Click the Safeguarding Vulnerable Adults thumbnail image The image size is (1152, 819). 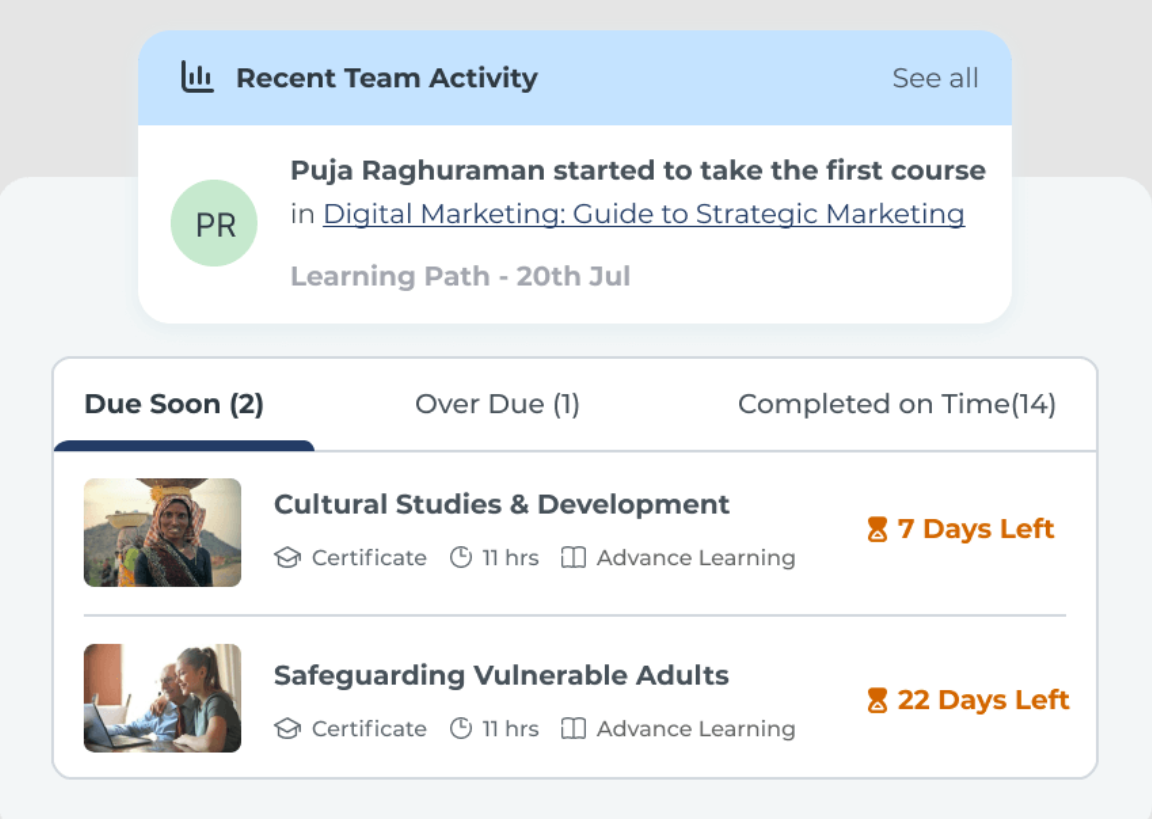click(x=162, y=698)
